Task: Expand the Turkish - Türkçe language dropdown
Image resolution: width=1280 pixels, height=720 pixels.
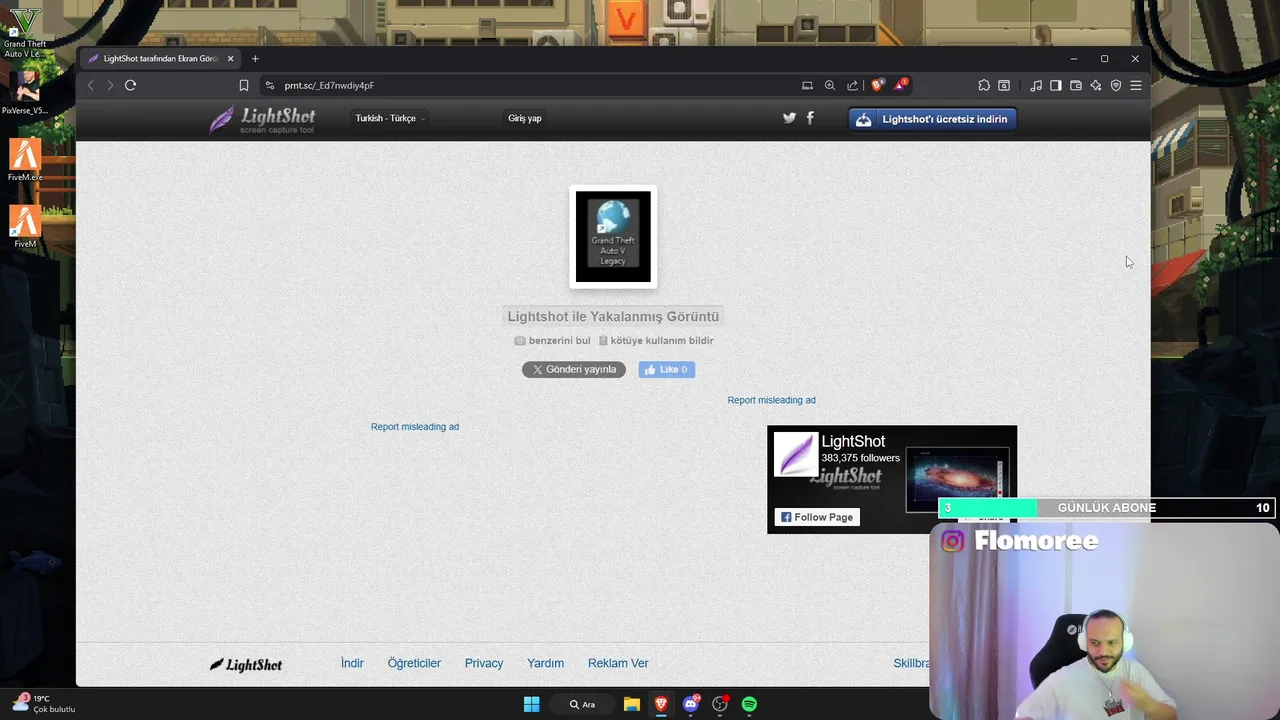Action: 390,119
